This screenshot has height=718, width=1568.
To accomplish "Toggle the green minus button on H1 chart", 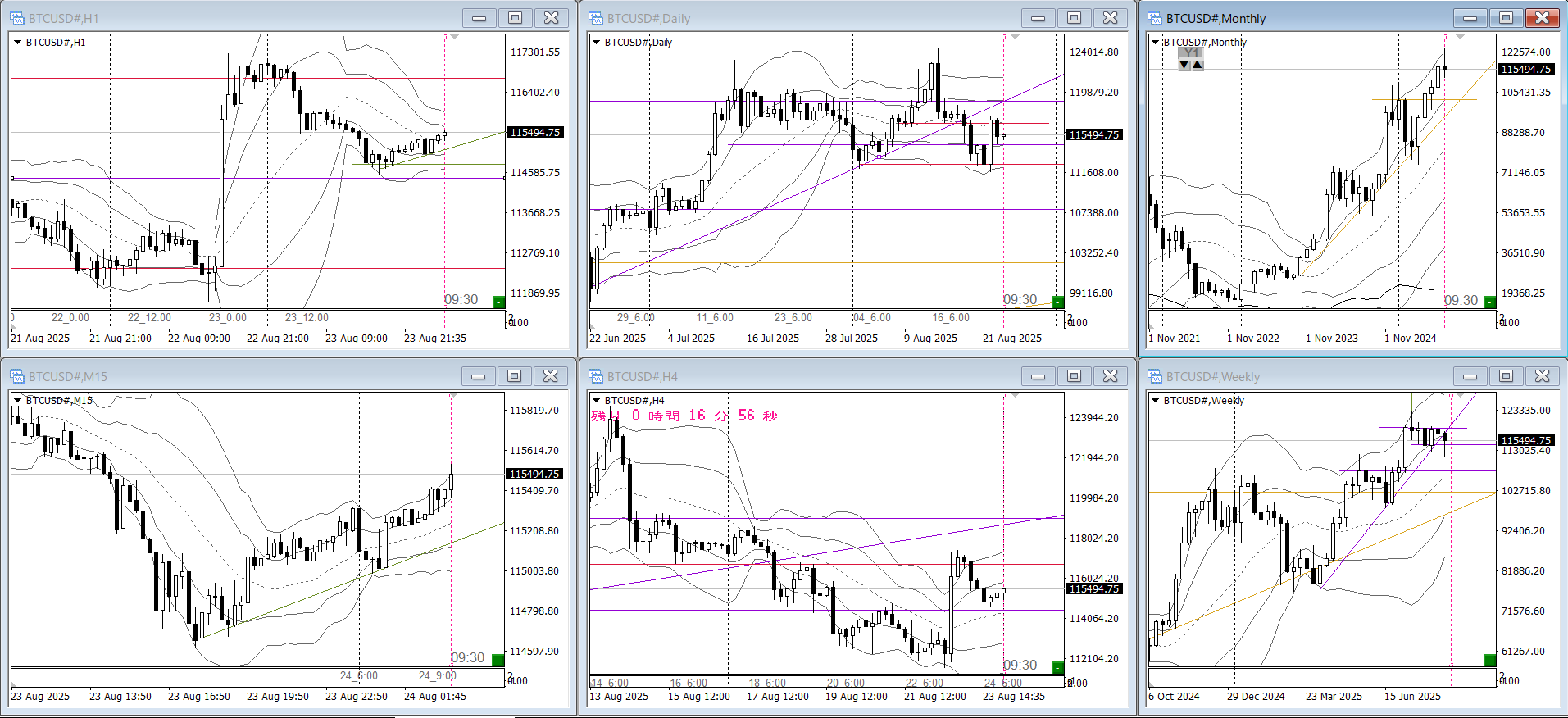I will click(498, 302).
